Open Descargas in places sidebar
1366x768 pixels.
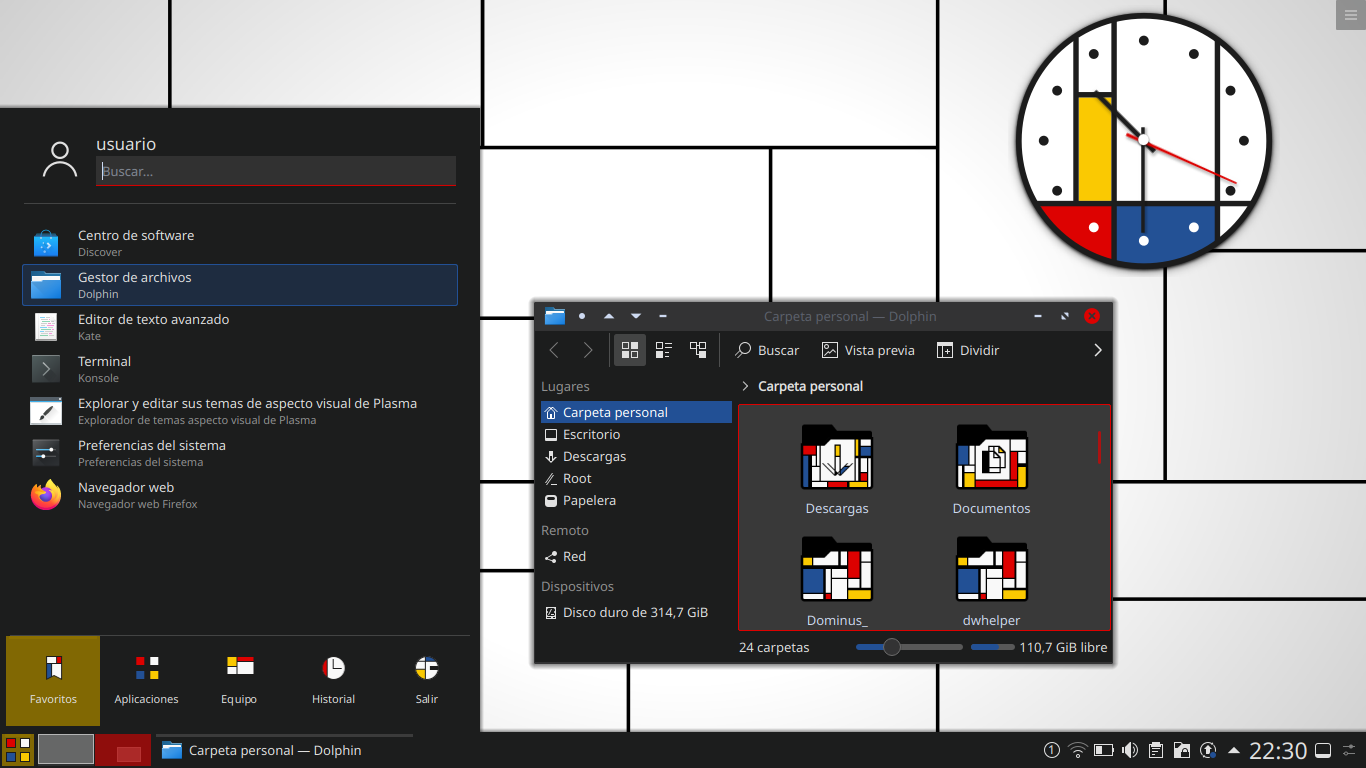pos(636,456)
